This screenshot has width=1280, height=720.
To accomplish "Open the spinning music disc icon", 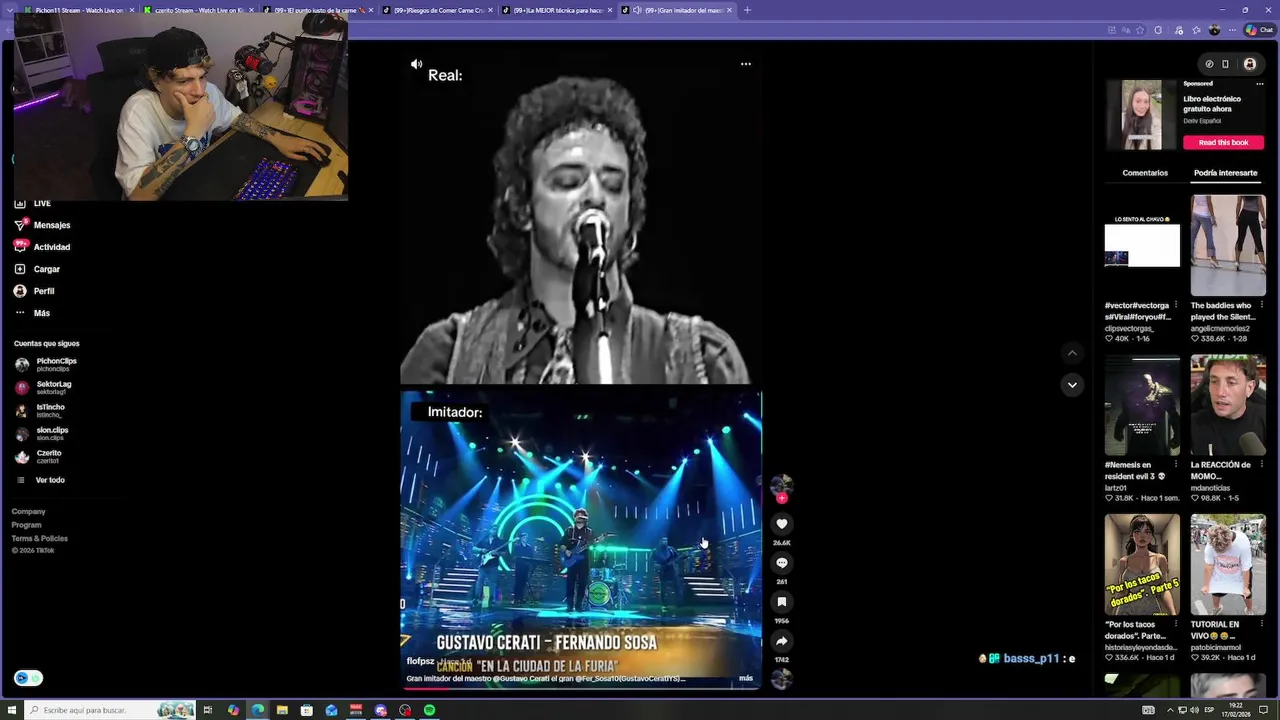I will [x=782, y=678].
